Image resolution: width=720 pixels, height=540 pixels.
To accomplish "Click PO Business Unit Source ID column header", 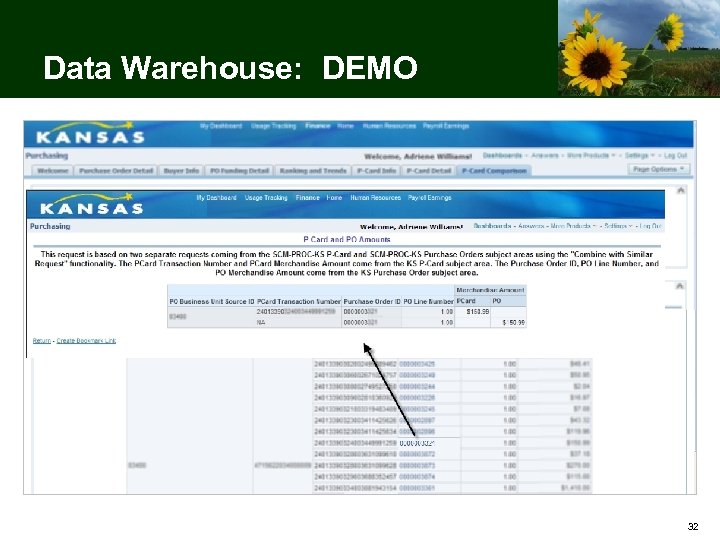I will pyautogui.click(x=212, y=301).
